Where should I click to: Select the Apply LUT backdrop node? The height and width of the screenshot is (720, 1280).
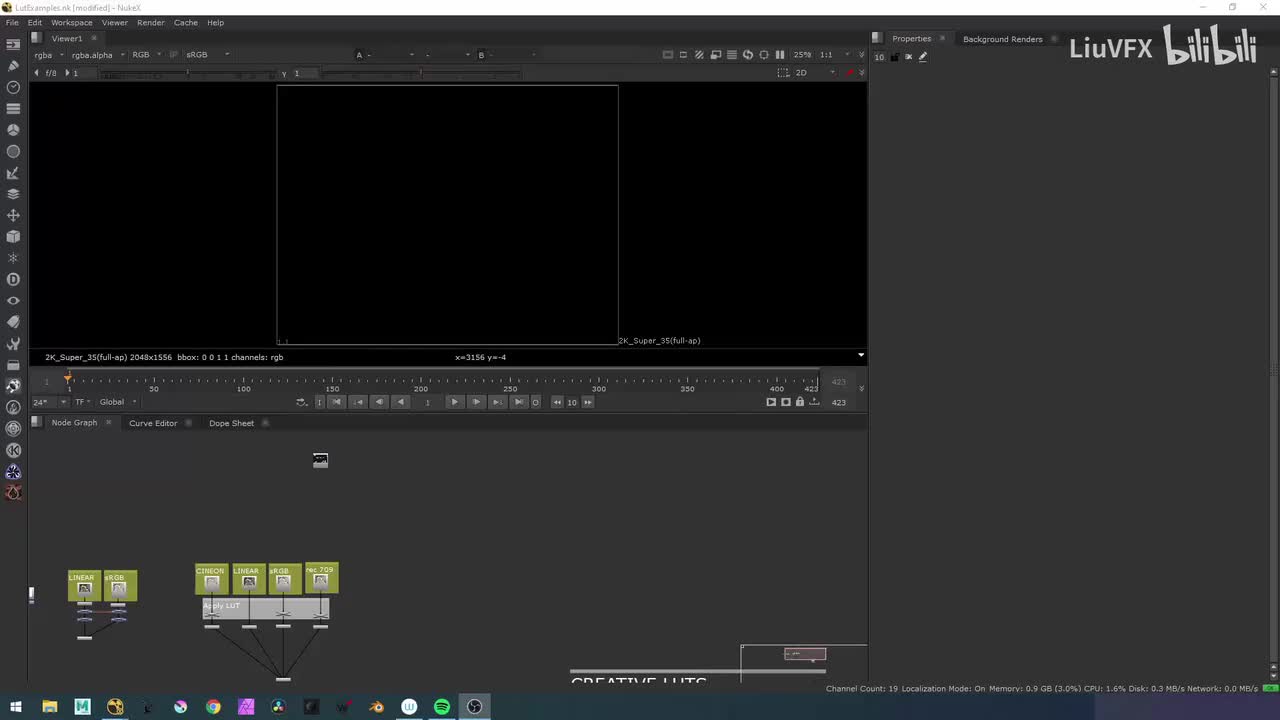[265, 609]
